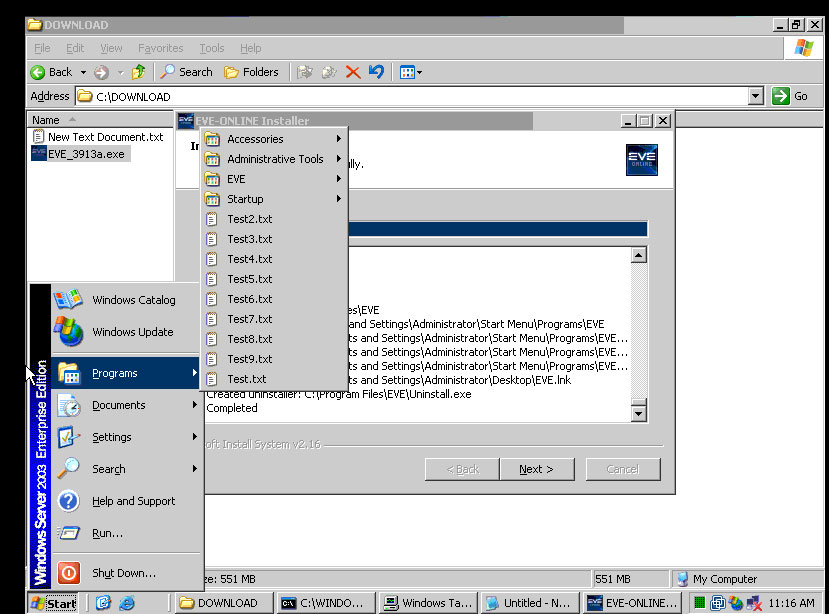Open the Views dropdown arrow
This screenshot has width=829, height=614.
tap(420, 72)
